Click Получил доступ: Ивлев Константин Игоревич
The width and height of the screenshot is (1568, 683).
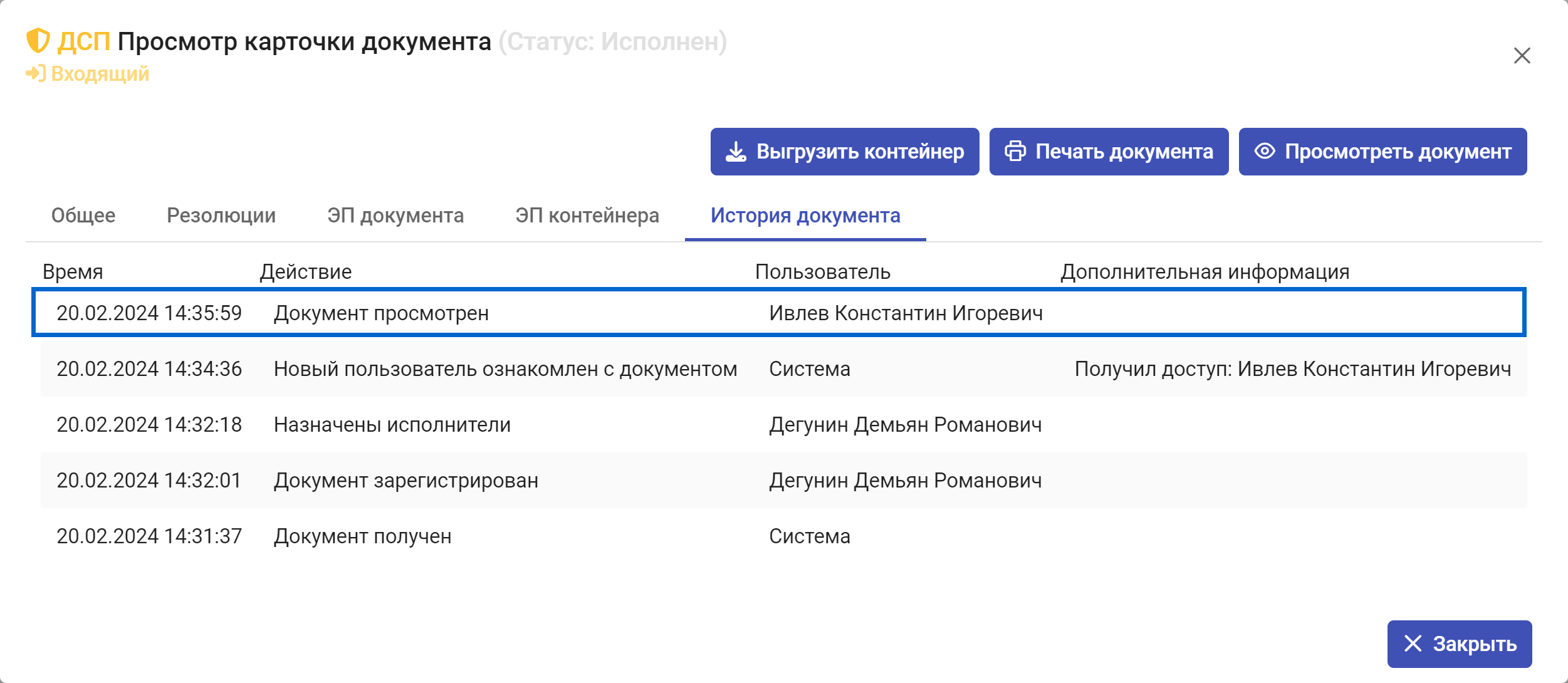pos(1292,369)
